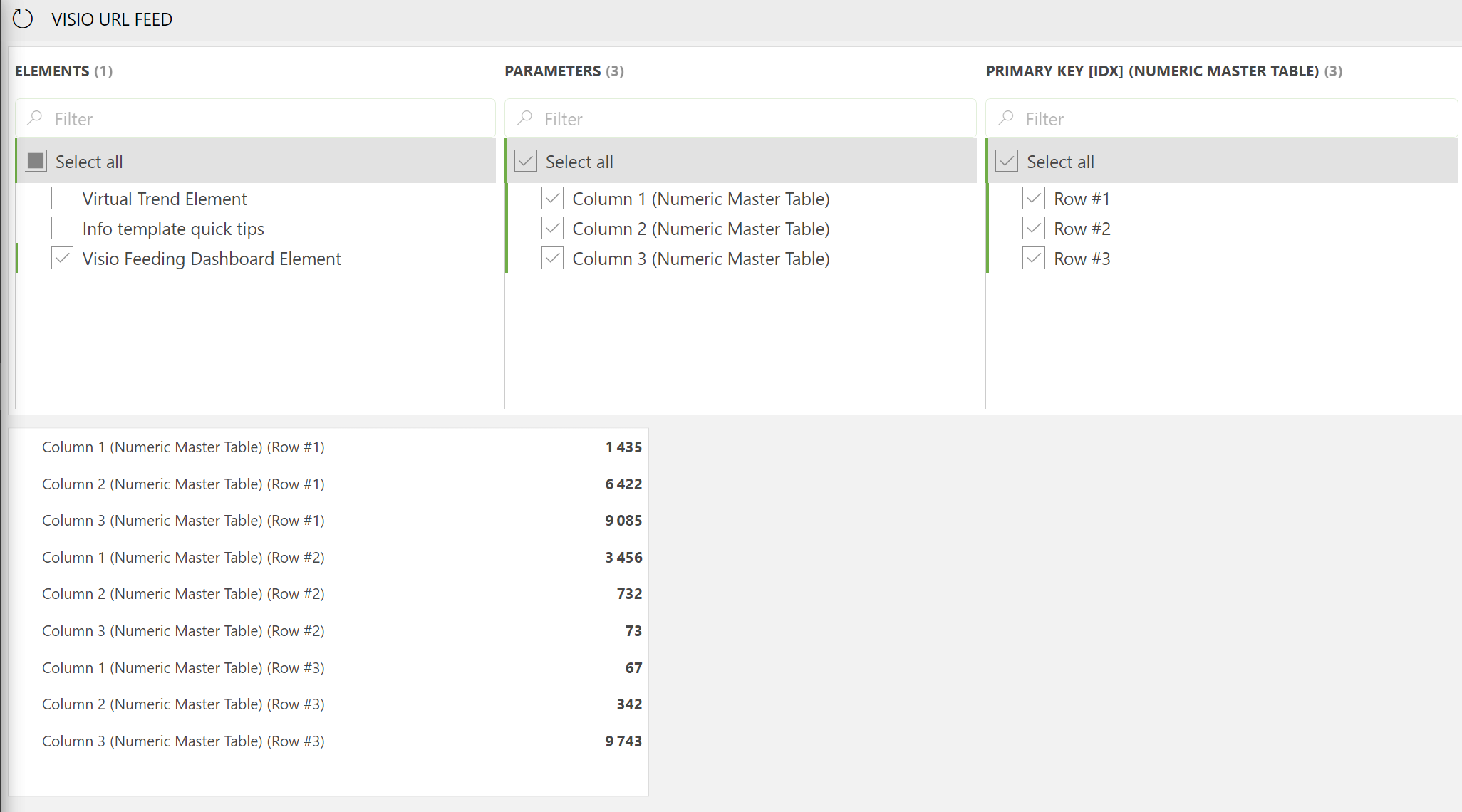Focus the Parameters filter input field
This screenshot has height=812, width=1462.
click(x=740, y=118)
